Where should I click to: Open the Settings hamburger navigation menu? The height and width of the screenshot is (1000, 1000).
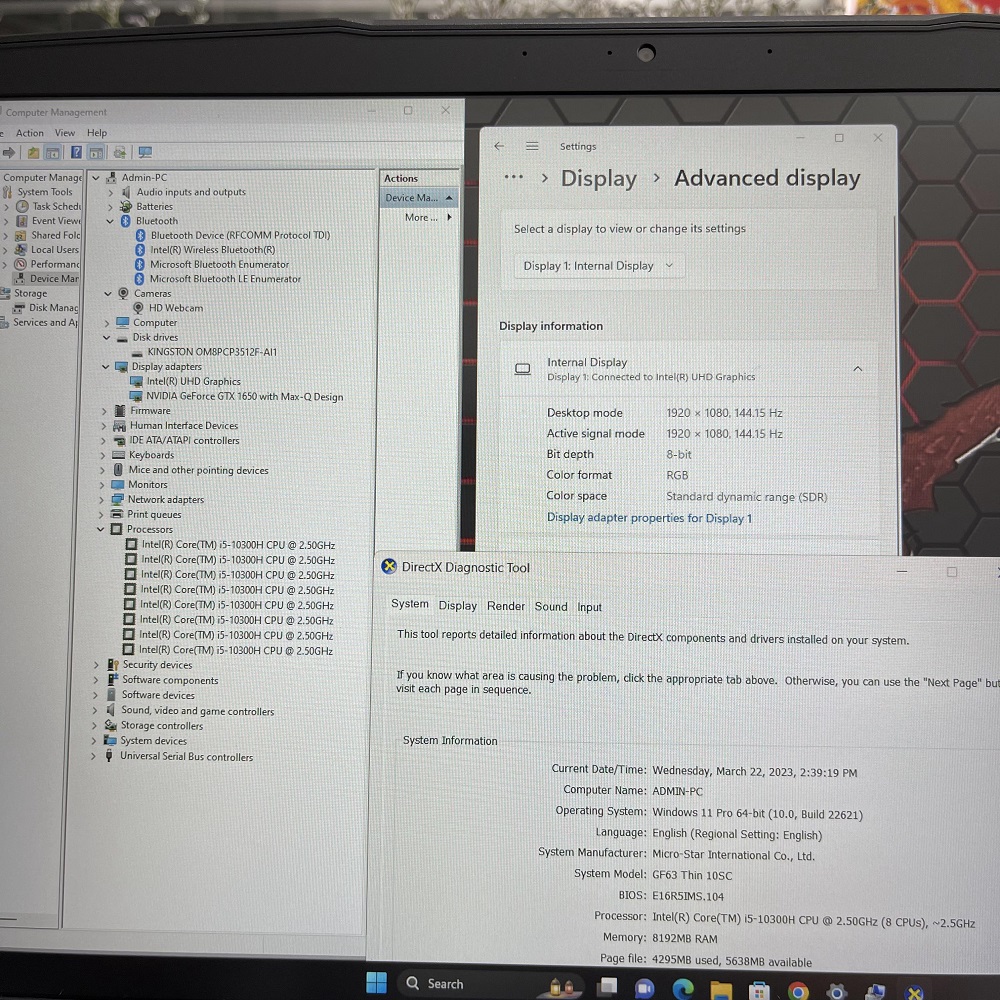coord(533,146)
